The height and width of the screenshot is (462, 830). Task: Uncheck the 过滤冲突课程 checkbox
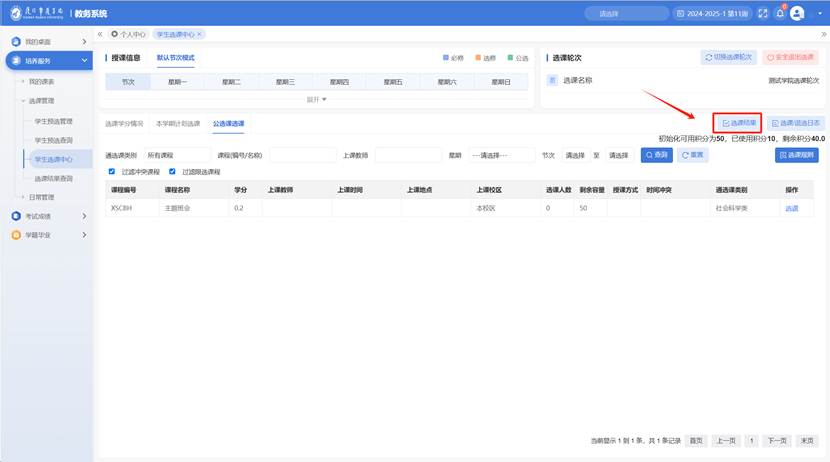click(112, 171)
